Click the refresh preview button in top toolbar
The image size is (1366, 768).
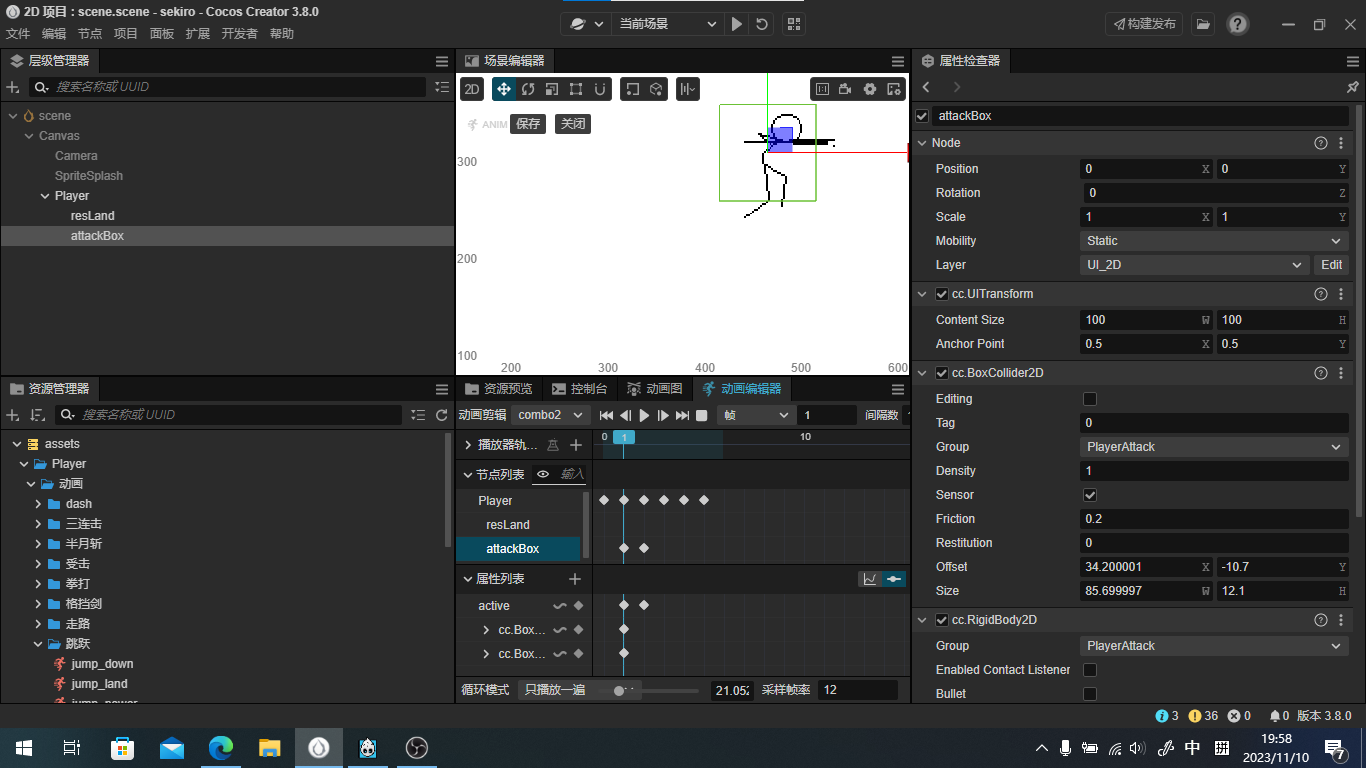coord(762,24)
